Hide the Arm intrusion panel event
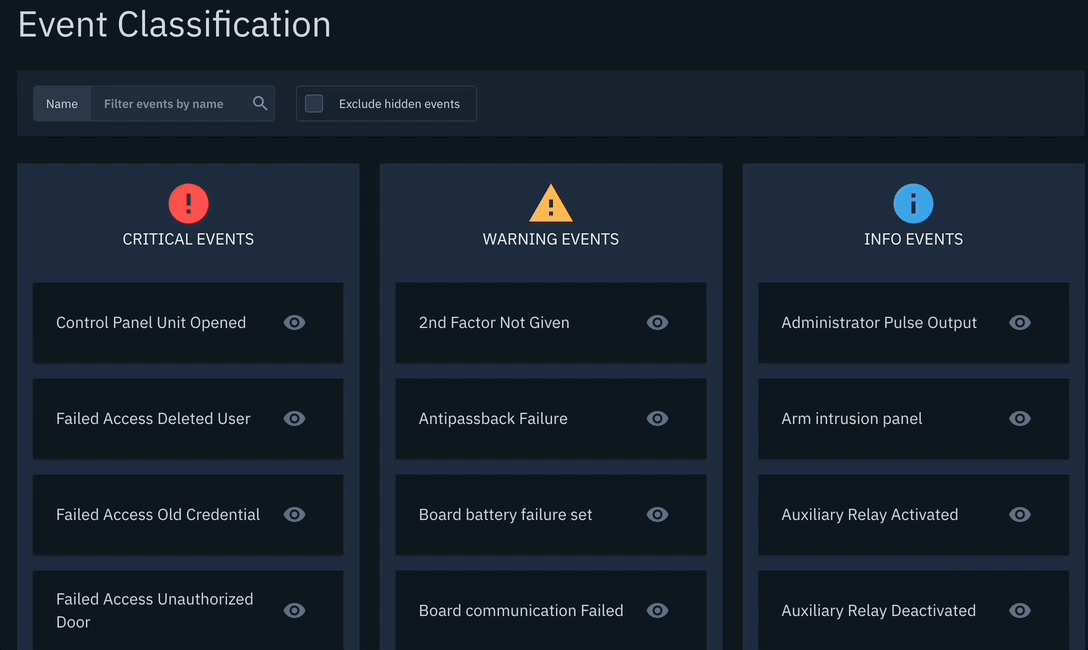Image resolution: width=1088 pixels, height=650 pixels. pos(1019,418)
